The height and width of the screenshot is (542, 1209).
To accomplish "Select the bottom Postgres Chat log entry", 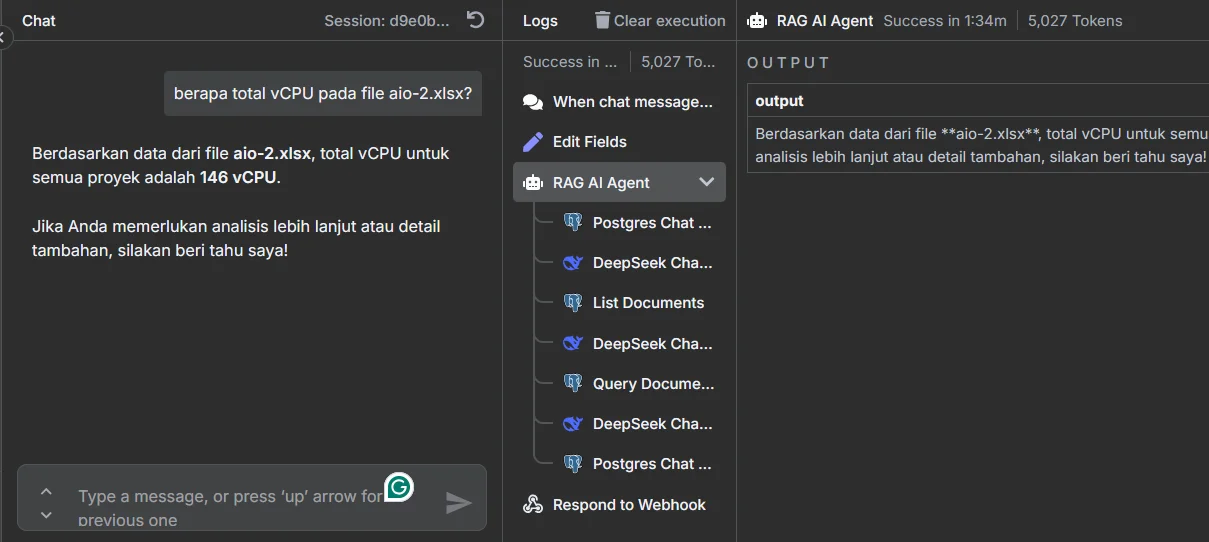I will pyautogui.click(x=652, y=464).
